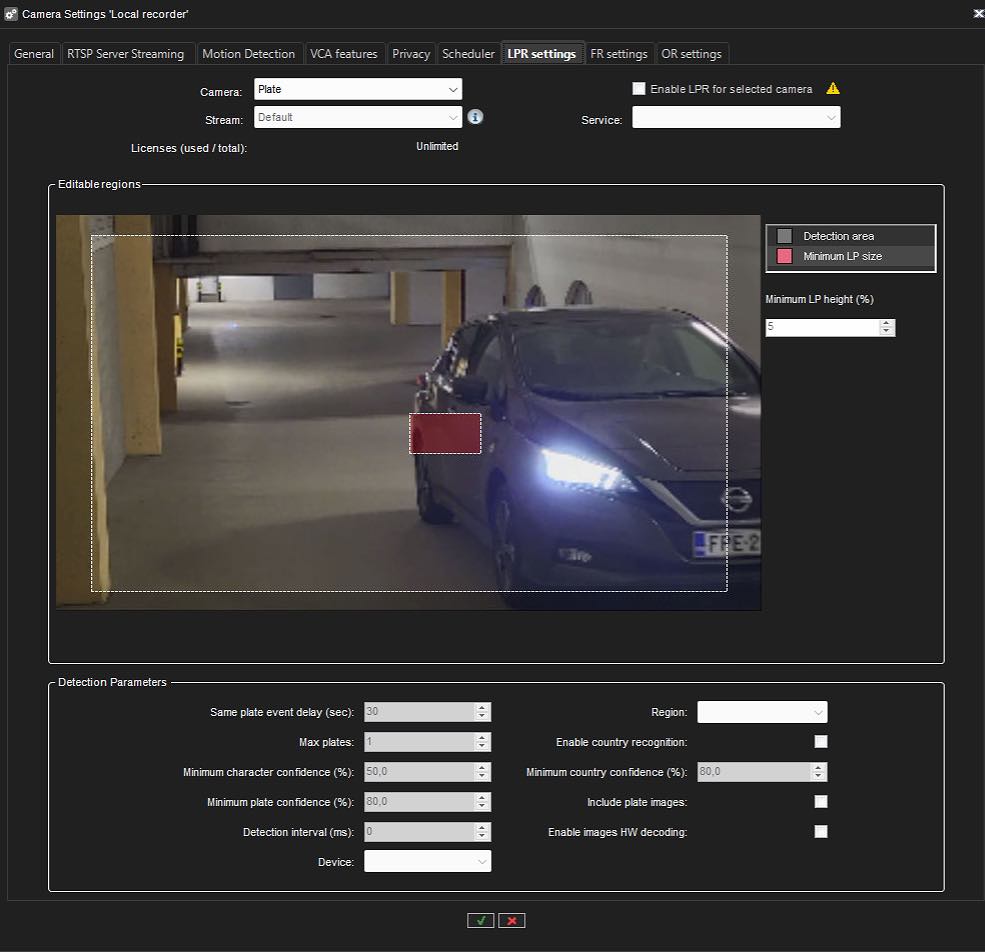This screenshot has height=952, width=985.
Task: Click the yellow LPR warning icon
Action: coord(833,89)
